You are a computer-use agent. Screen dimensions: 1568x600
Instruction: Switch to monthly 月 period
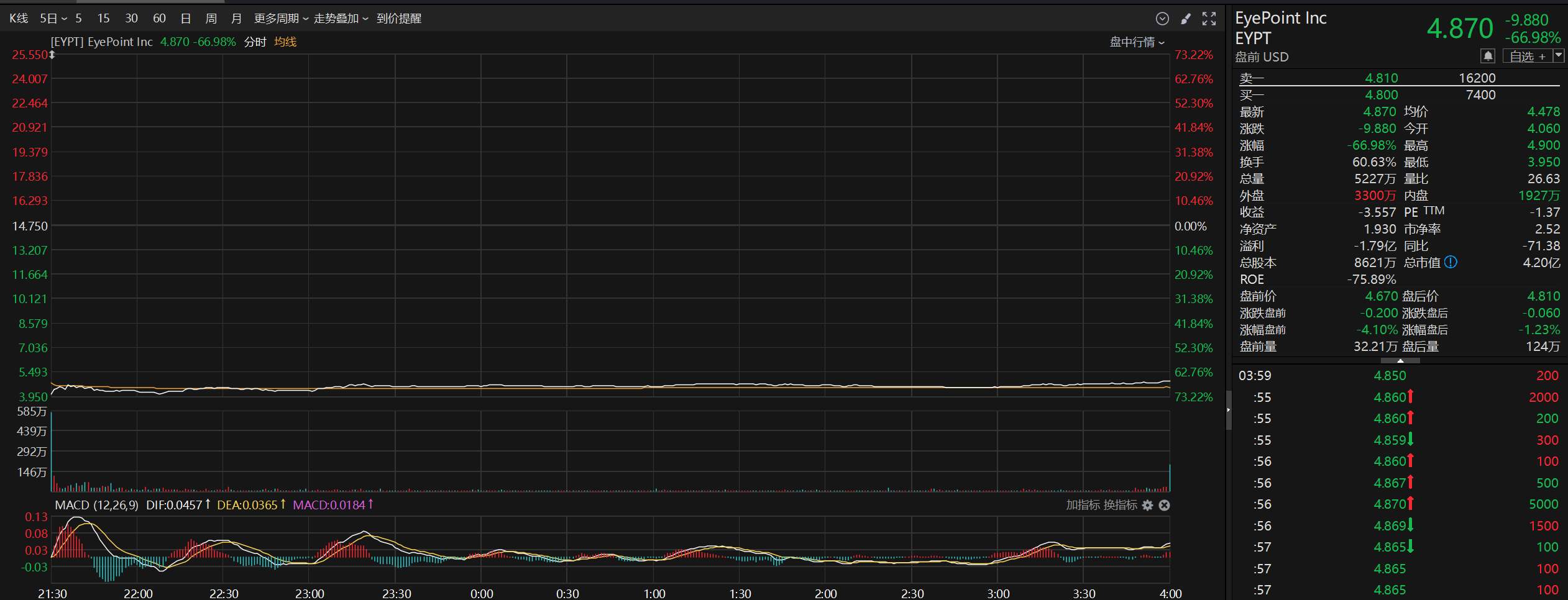click(236, 19)
